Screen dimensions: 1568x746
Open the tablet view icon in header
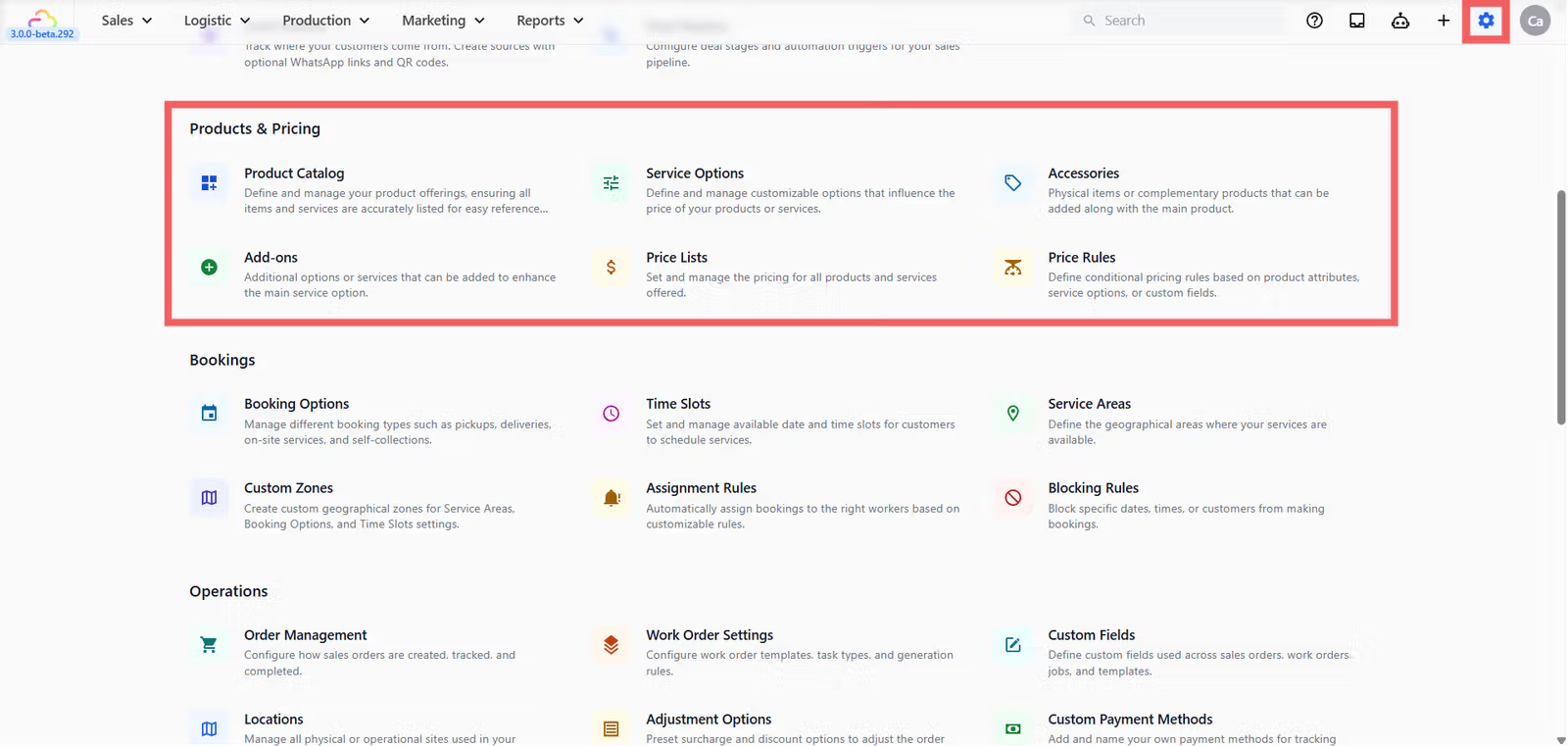tap(1357, 21)
